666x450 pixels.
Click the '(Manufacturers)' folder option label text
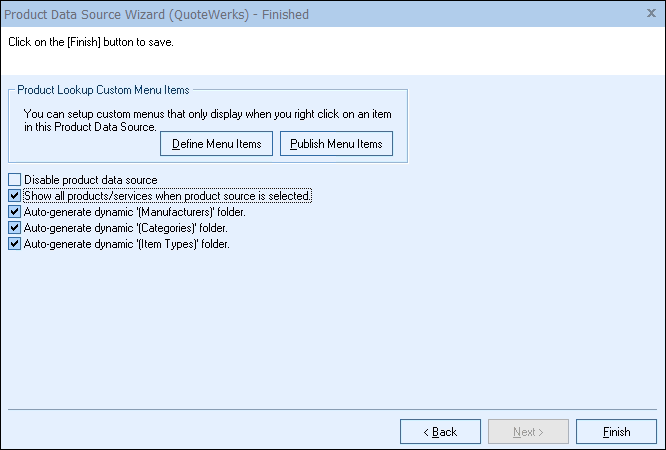tap(135, 212)
